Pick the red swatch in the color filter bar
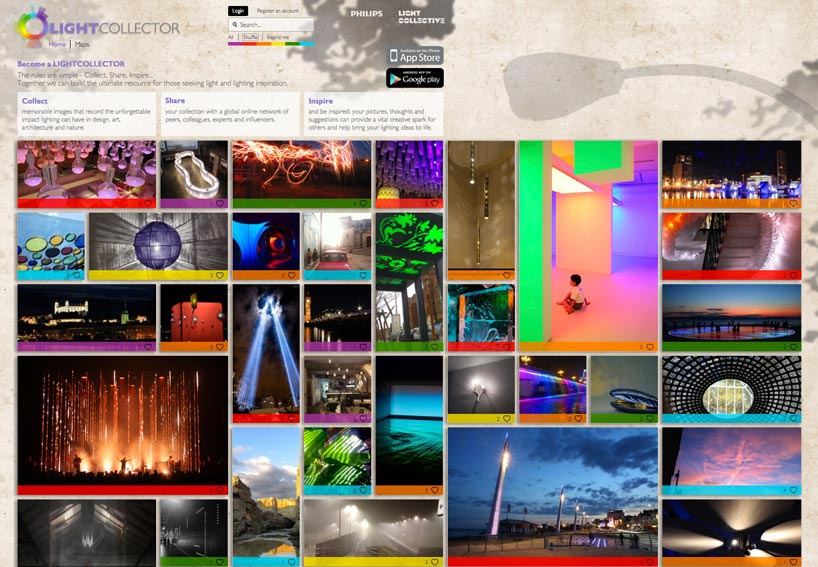The image size is (818, 567). (x=250, y=44)
